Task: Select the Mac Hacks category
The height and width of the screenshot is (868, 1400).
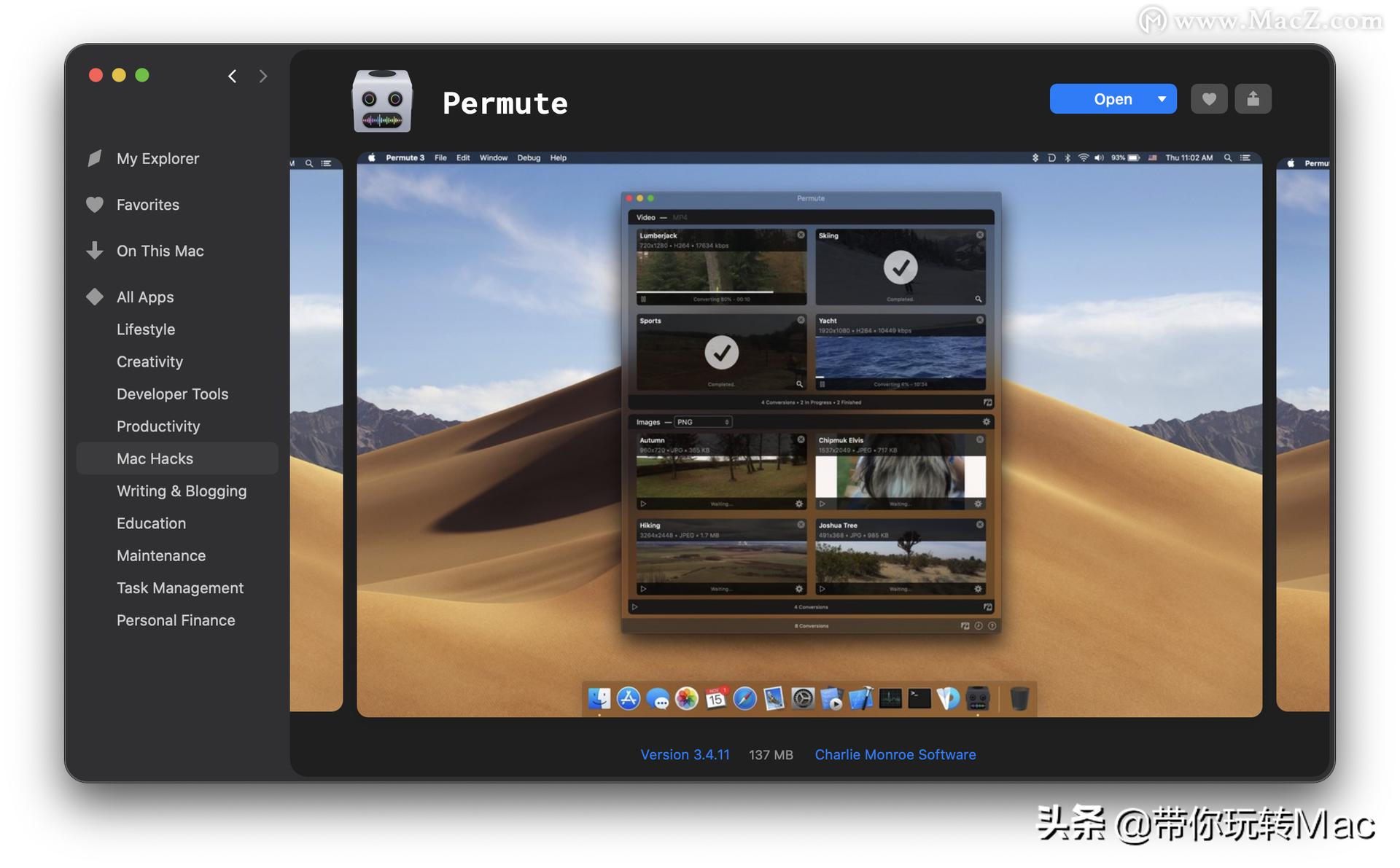Action: coord(155,458)
